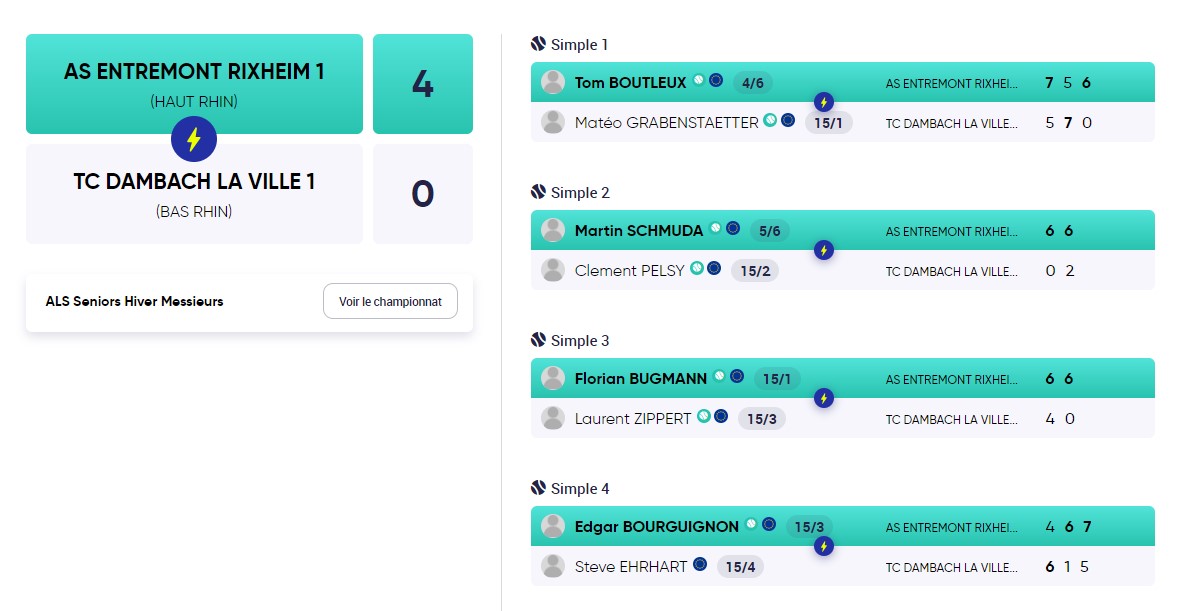
Task: Click the lightning bolt icon between team names
Action: pos(194,139)
